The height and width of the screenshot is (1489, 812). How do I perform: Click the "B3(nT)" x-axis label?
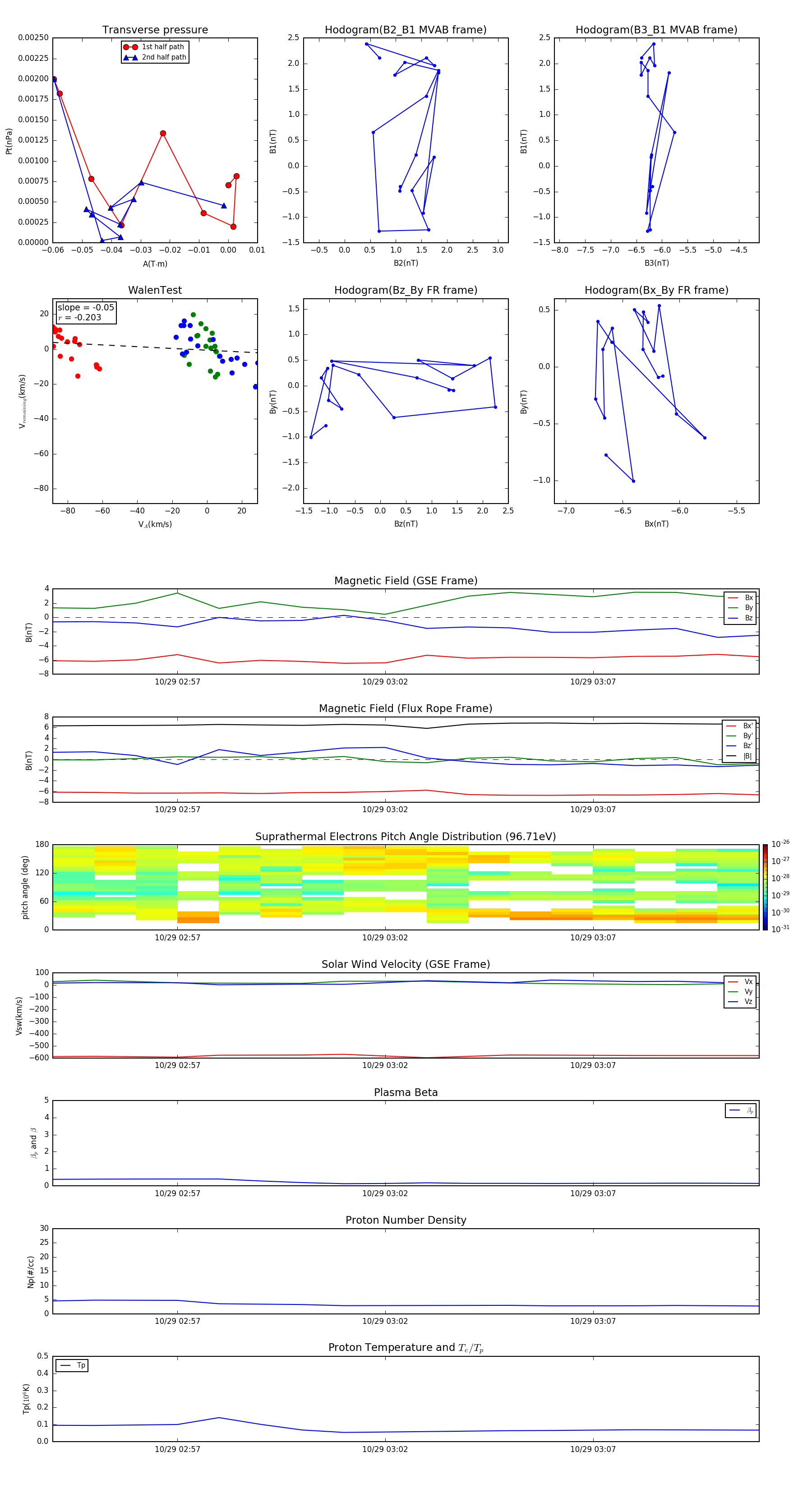(656, 264)
